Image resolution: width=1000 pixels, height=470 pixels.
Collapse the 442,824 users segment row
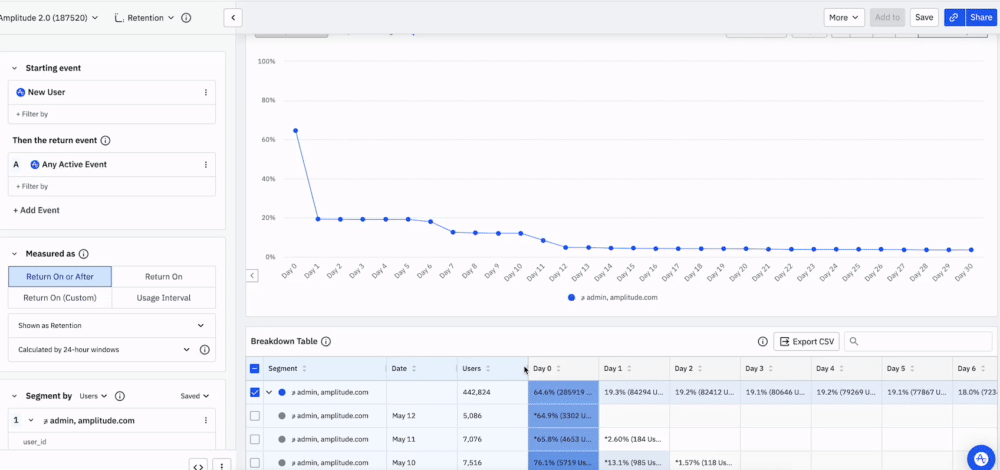click(269, 392)
